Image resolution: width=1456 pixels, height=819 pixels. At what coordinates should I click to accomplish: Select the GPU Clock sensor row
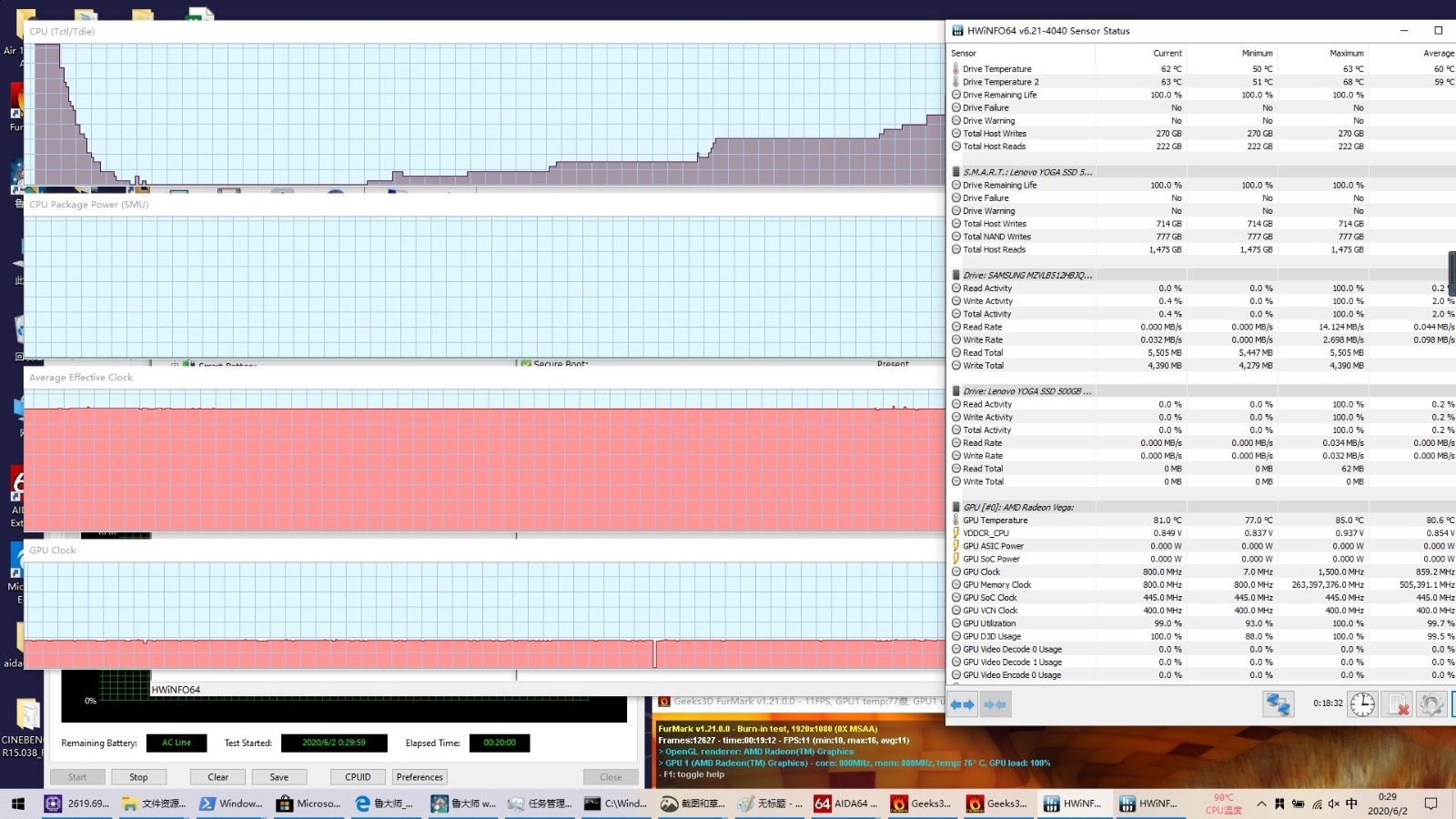click(x=1201, y=572)
